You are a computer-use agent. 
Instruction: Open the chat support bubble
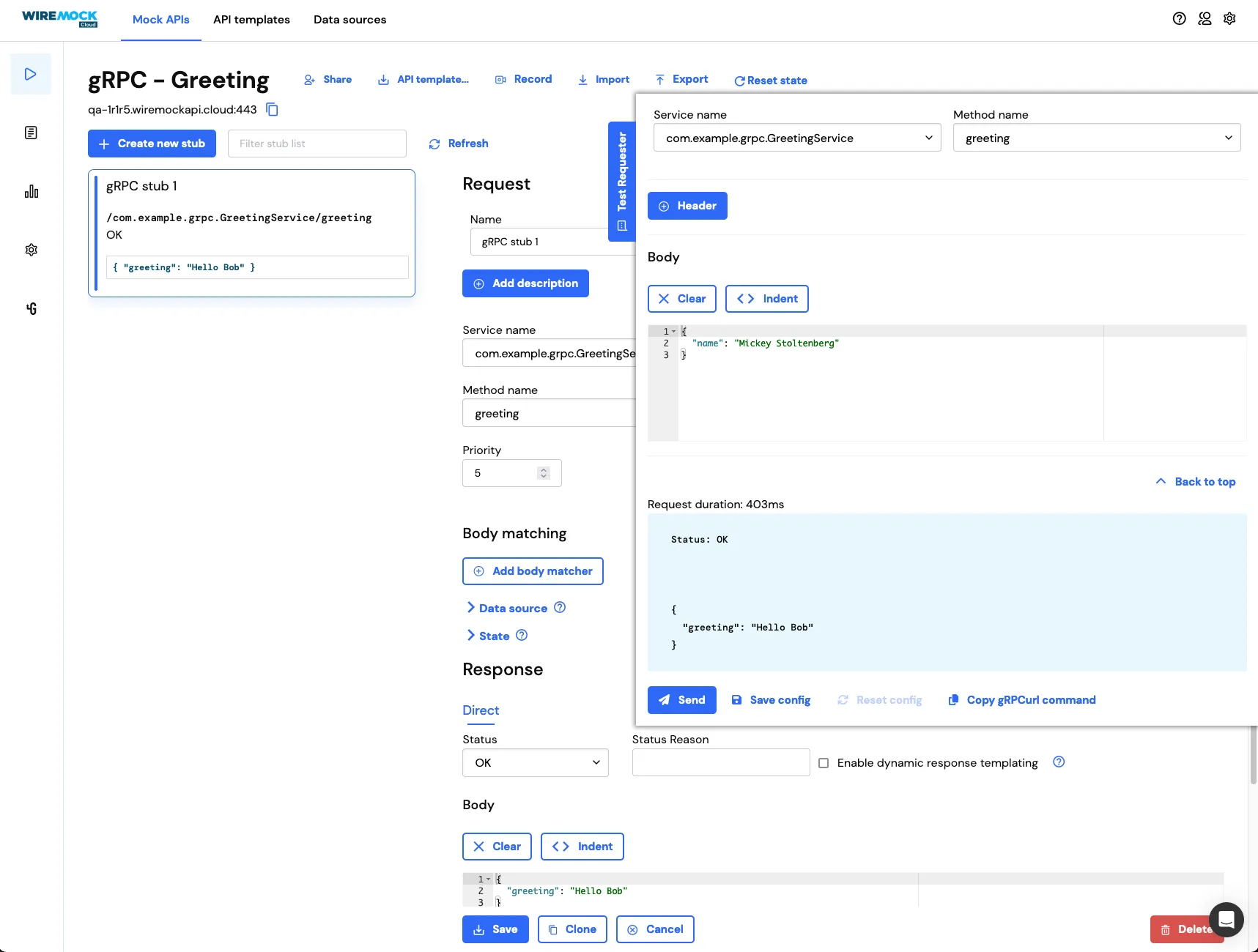pos(1226,920)
